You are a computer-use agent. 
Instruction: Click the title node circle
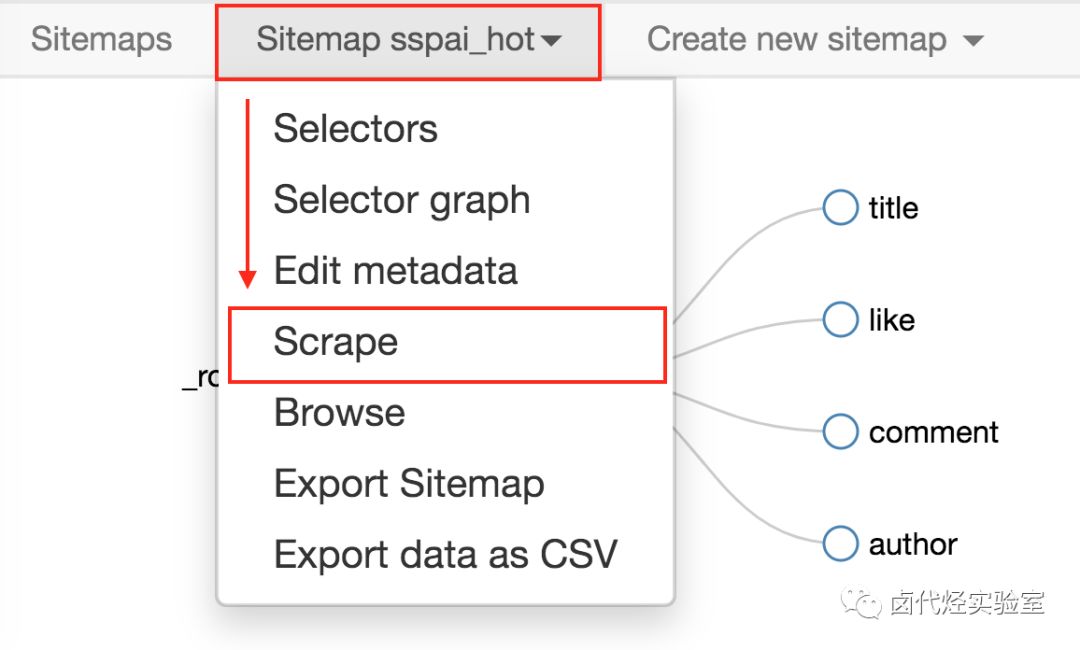click(x=840, y=208)
